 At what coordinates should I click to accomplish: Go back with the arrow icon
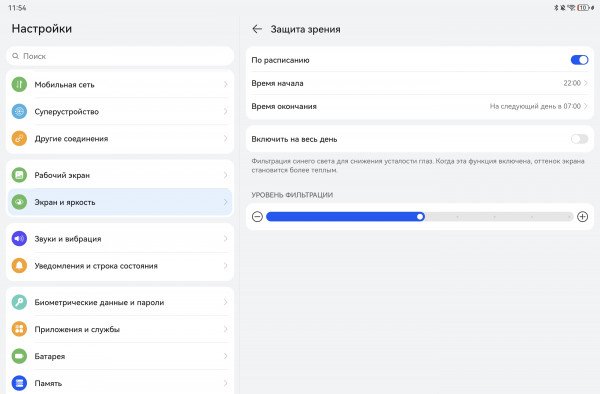257,29
